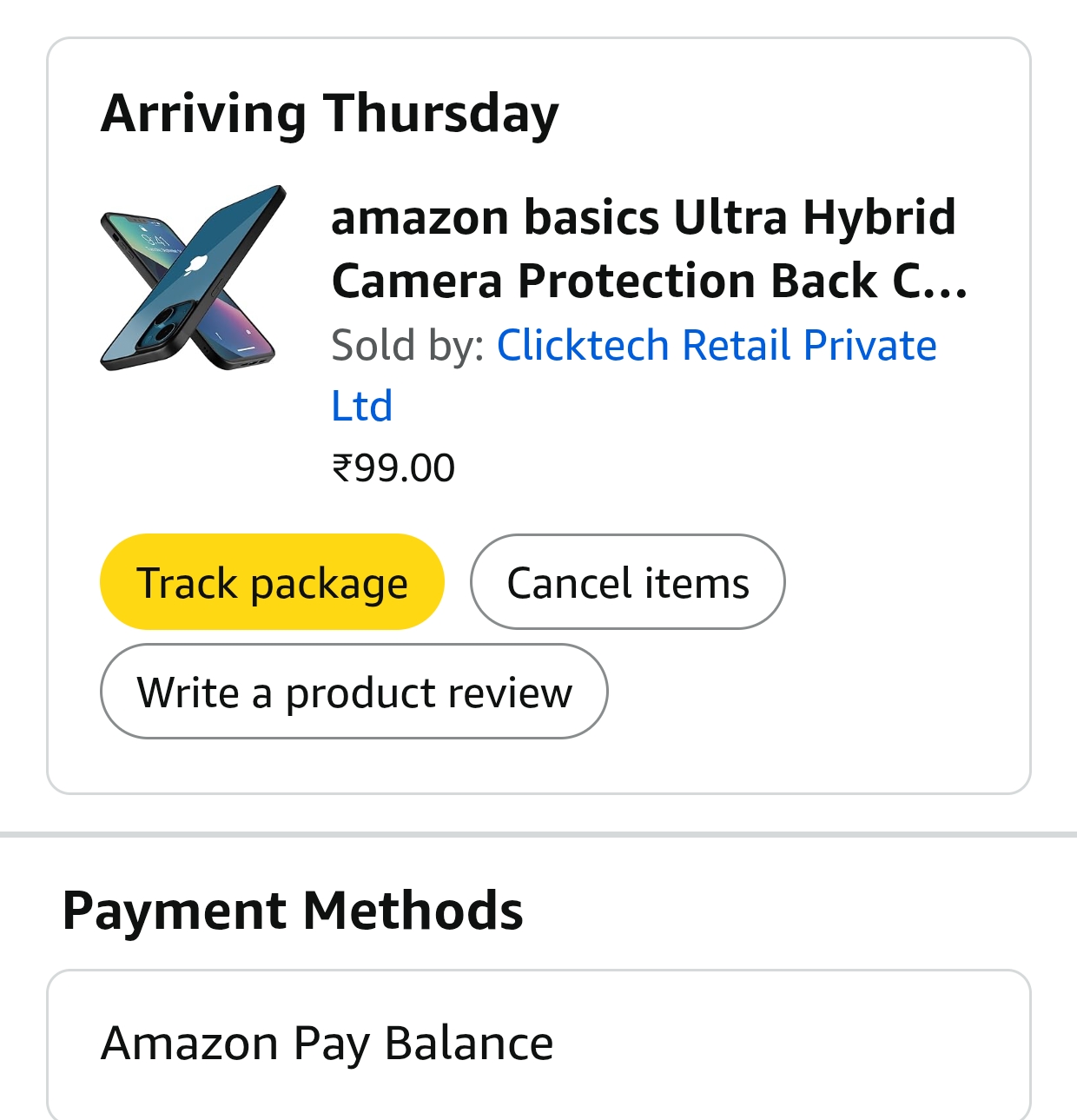Click the Apple logo on the case image
The width and height of the screenshot is (1077, 1120).
pos(195,264)
